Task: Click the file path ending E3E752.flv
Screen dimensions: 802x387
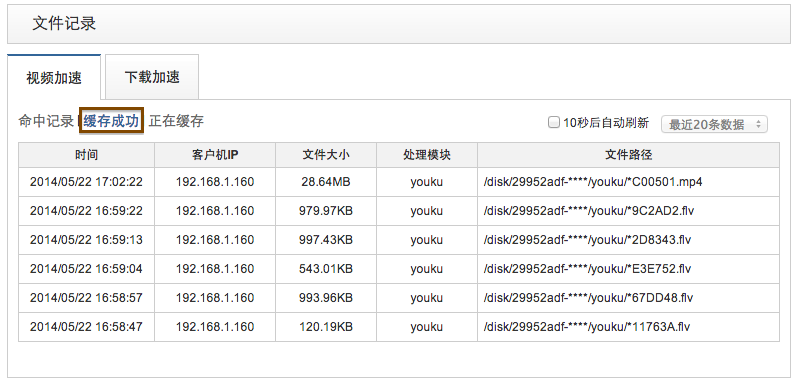Action: click(587, 269)
